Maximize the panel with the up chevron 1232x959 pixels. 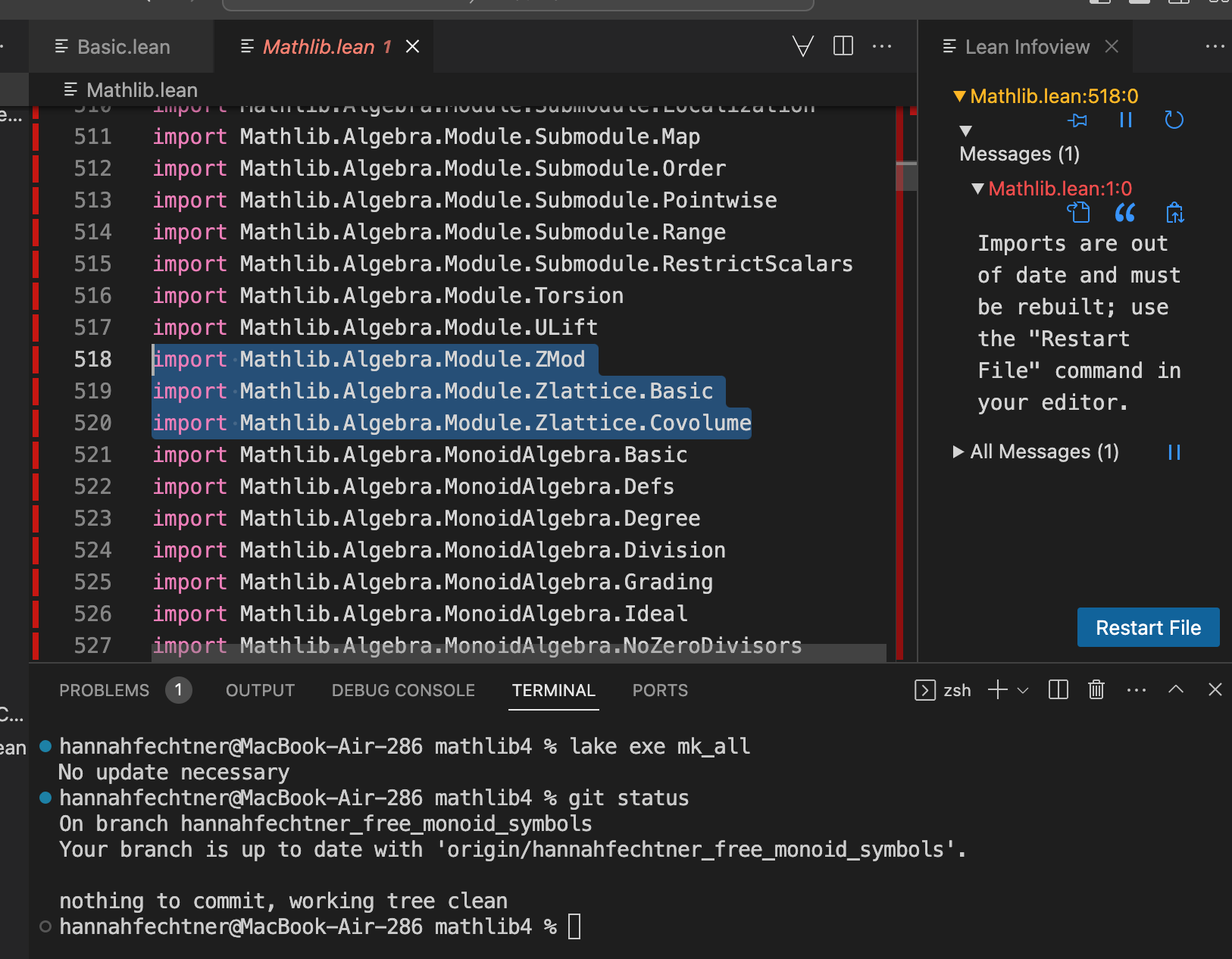(x=1175, y=689)
